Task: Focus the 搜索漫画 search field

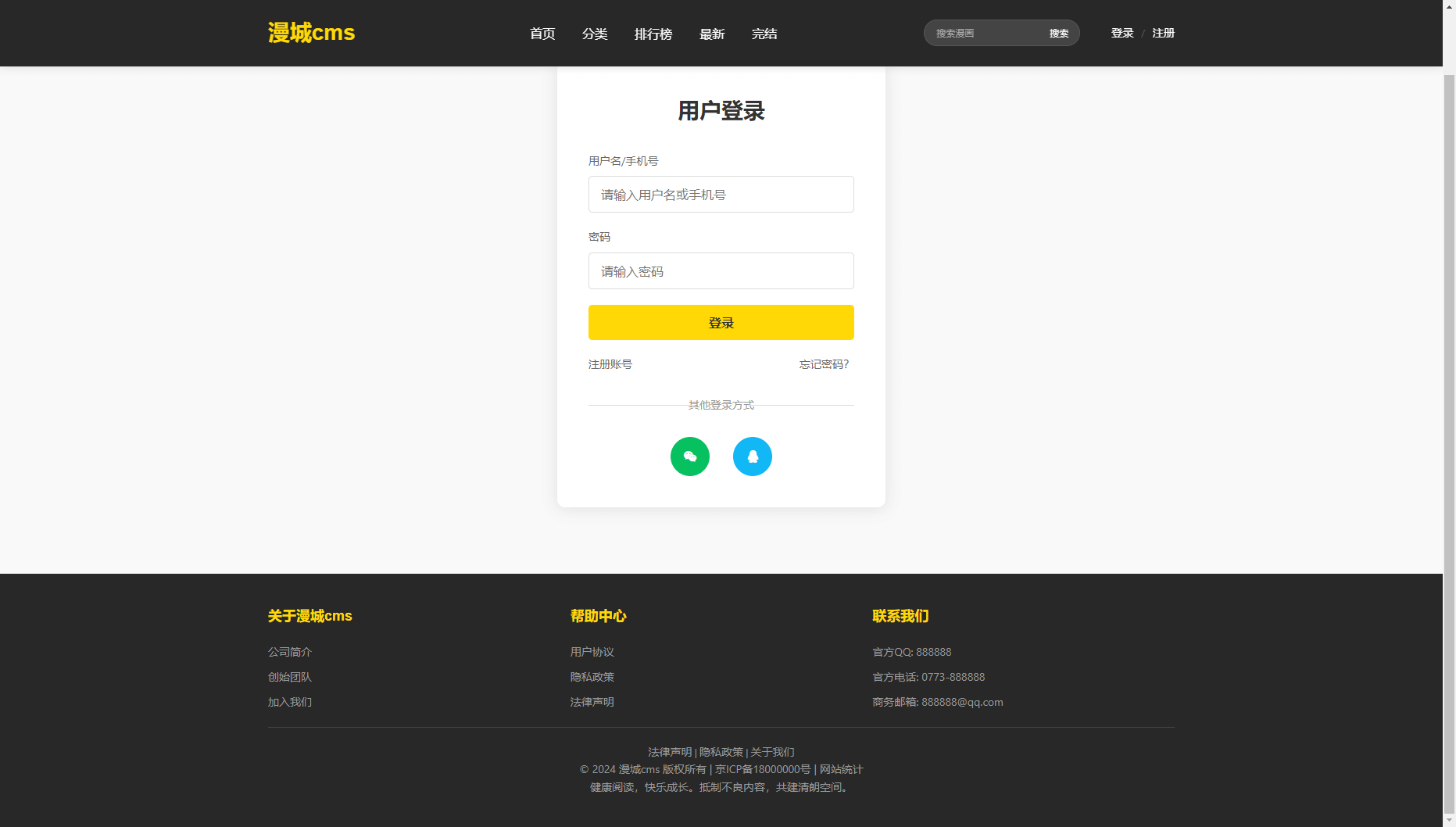Action: (x=985, y=33)
